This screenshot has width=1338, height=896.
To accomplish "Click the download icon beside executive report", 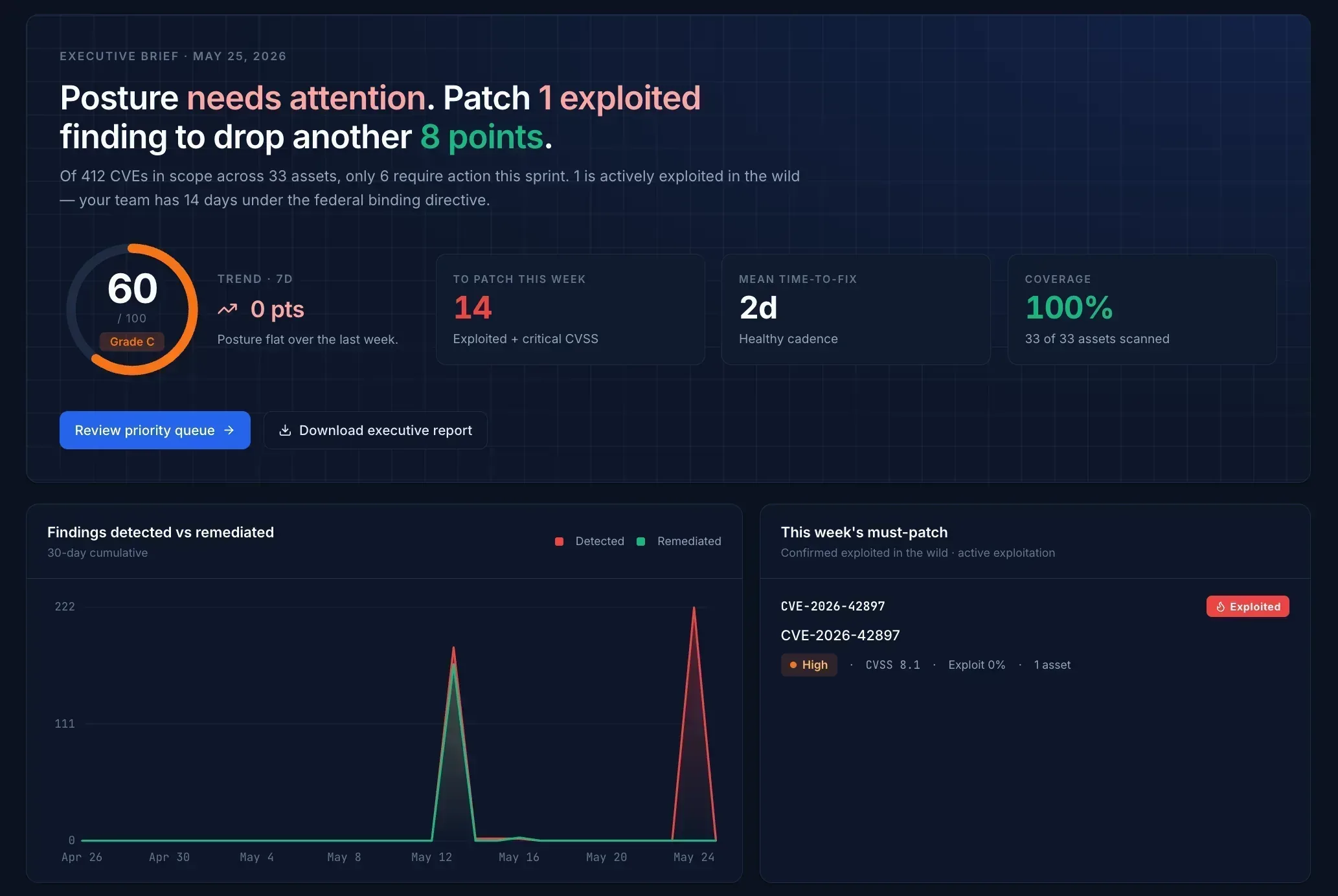I will pos(285,430).
